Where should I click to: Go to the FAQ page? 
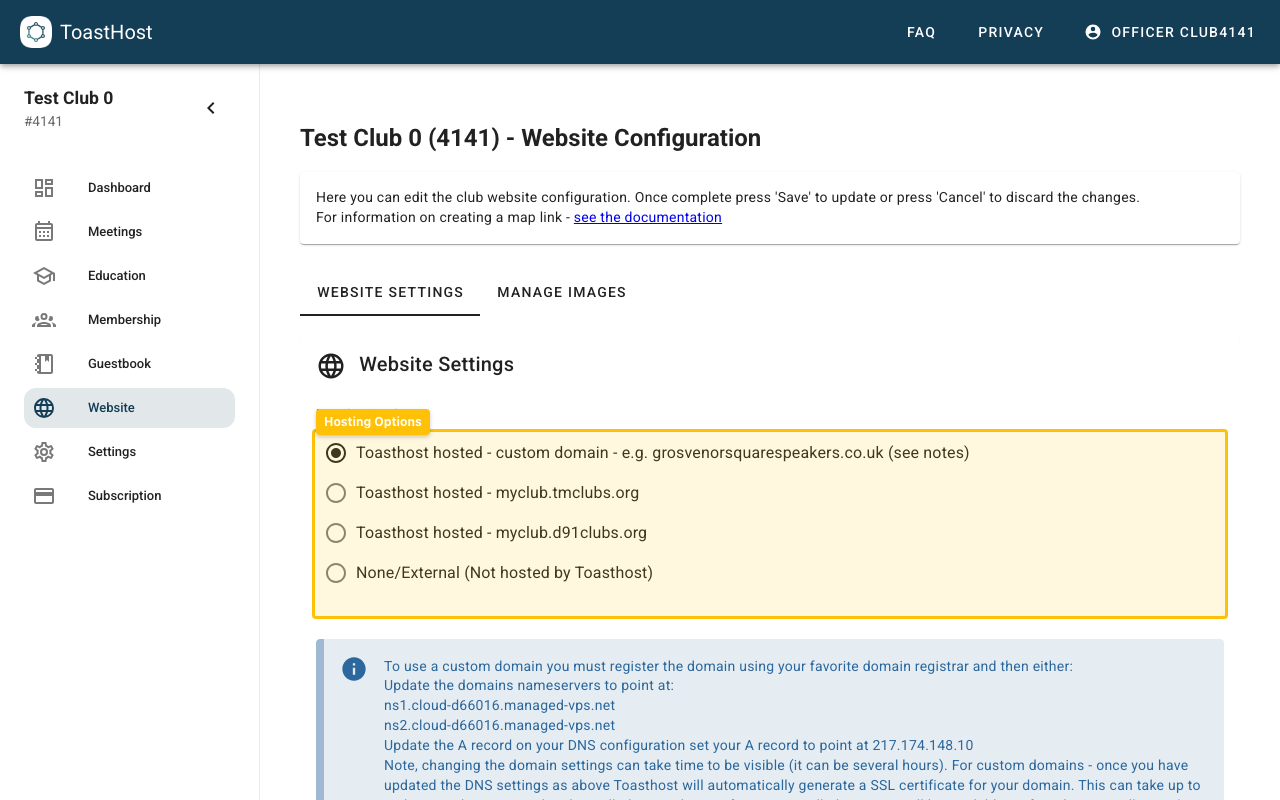(x=921, y=32)
